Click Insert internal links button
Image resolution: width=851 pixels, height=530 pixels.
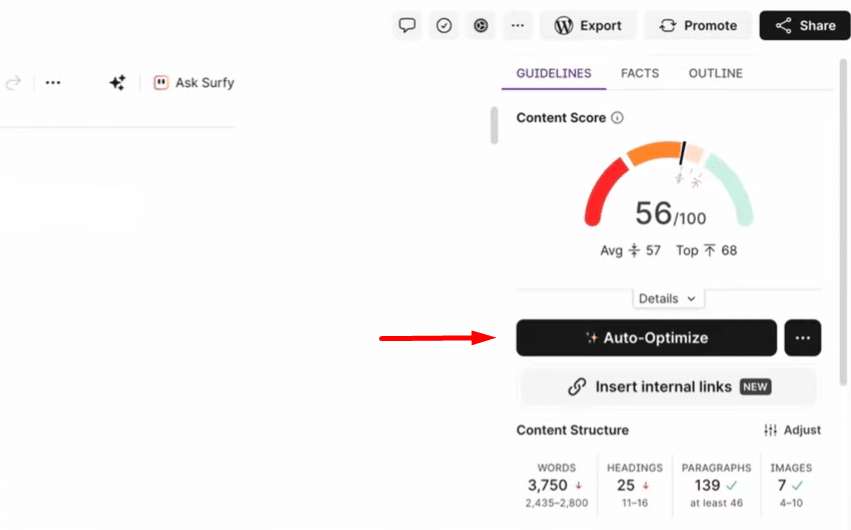tap(668, 387)
